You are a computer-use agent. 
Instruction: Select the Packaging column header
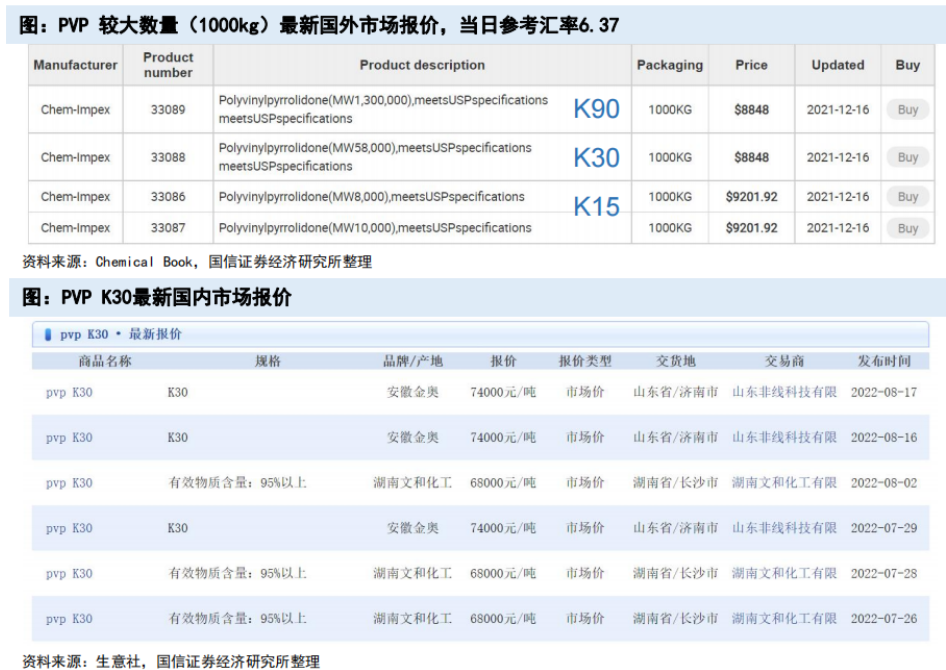pos(670,65)
